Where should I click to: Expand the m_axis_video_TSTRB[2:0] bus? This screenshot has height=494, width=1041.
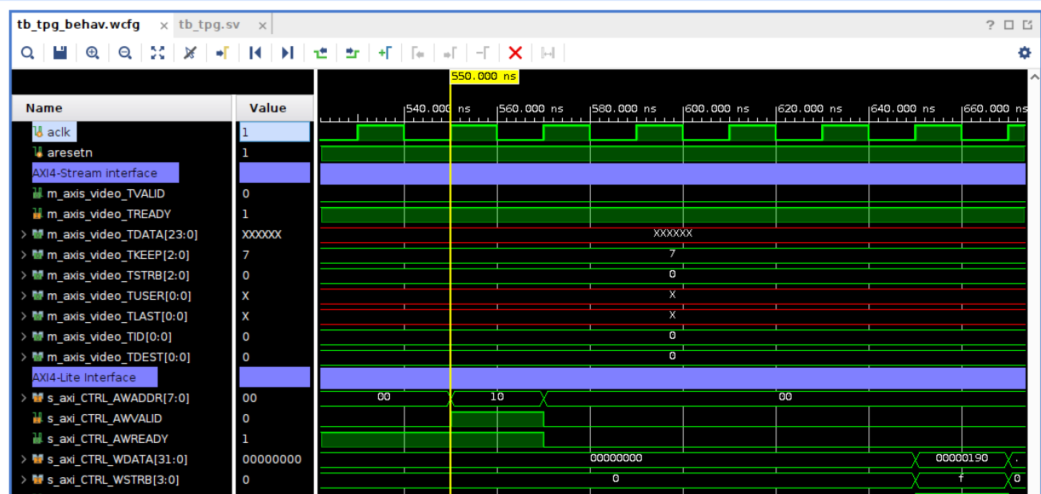24,276
